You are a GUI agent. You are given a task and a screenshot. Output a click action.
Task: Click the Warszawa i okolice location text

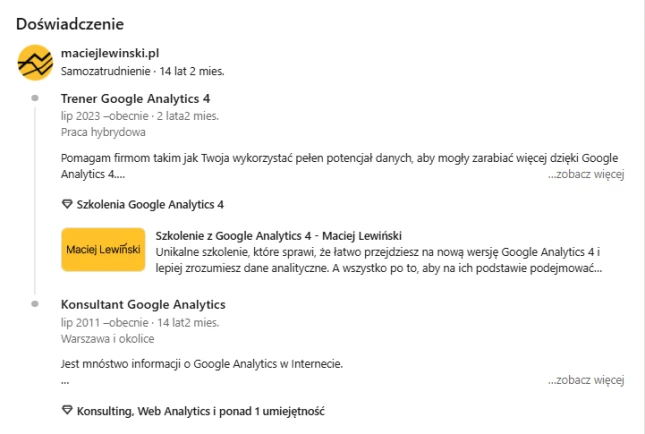coord(108,339)
